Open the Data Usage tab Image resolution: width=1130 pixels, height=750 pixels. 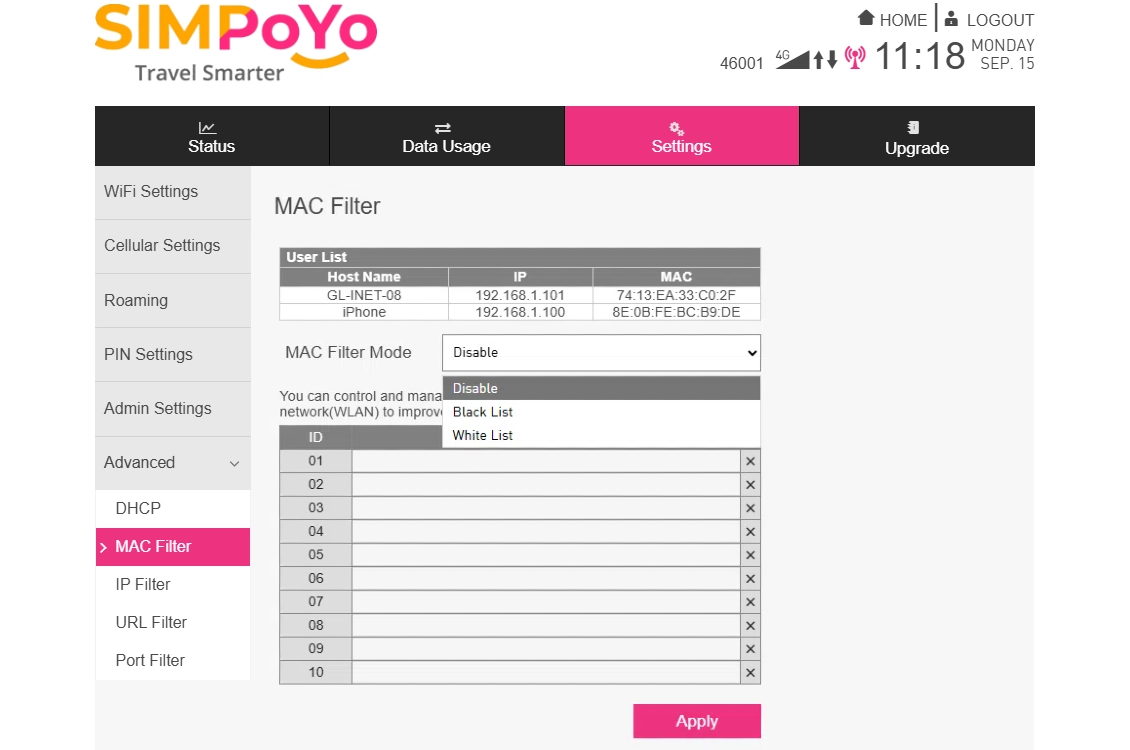[x=446, y=137]
